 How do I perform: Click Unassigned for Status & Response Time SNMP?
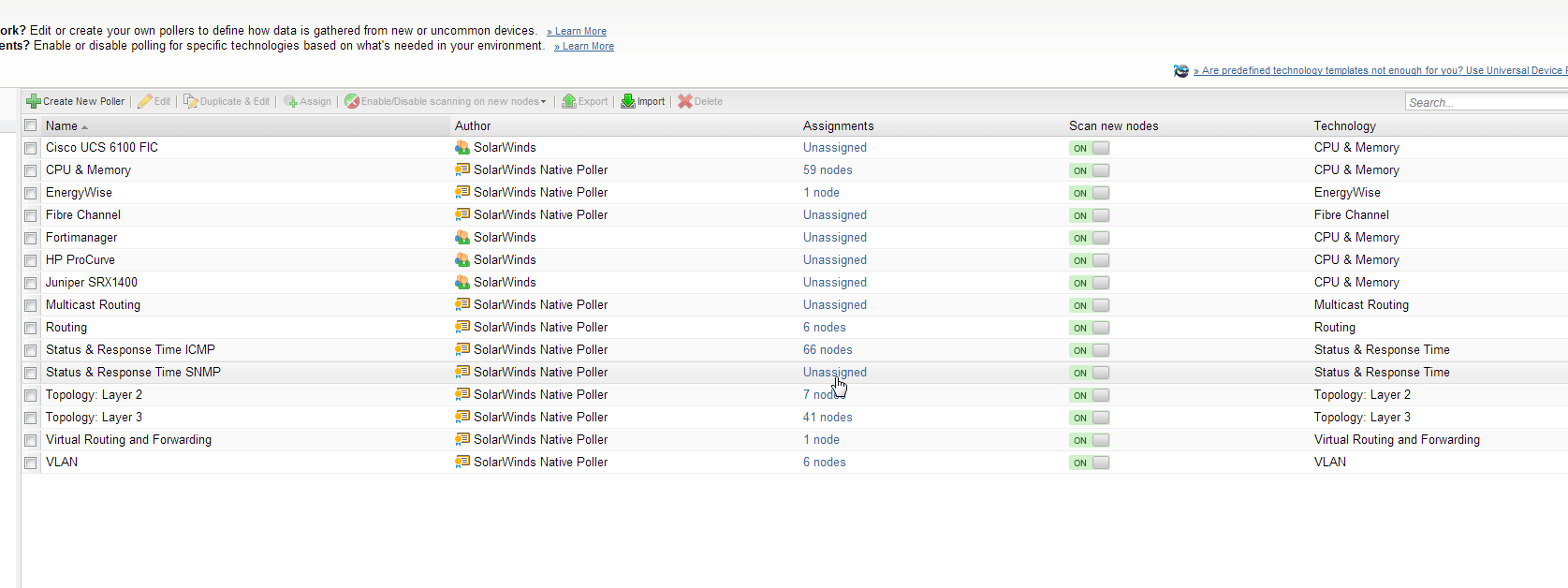point(835,372)
